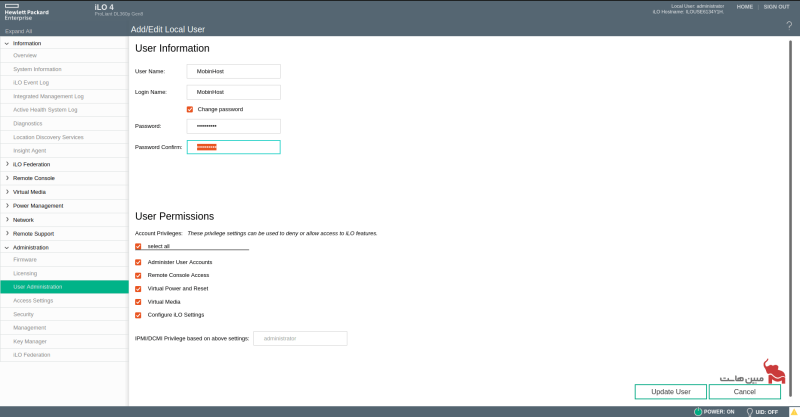Uncheck Configure iLO Settings privilege
This screenshot has width=800, height=417.
(x=138, y=315)
